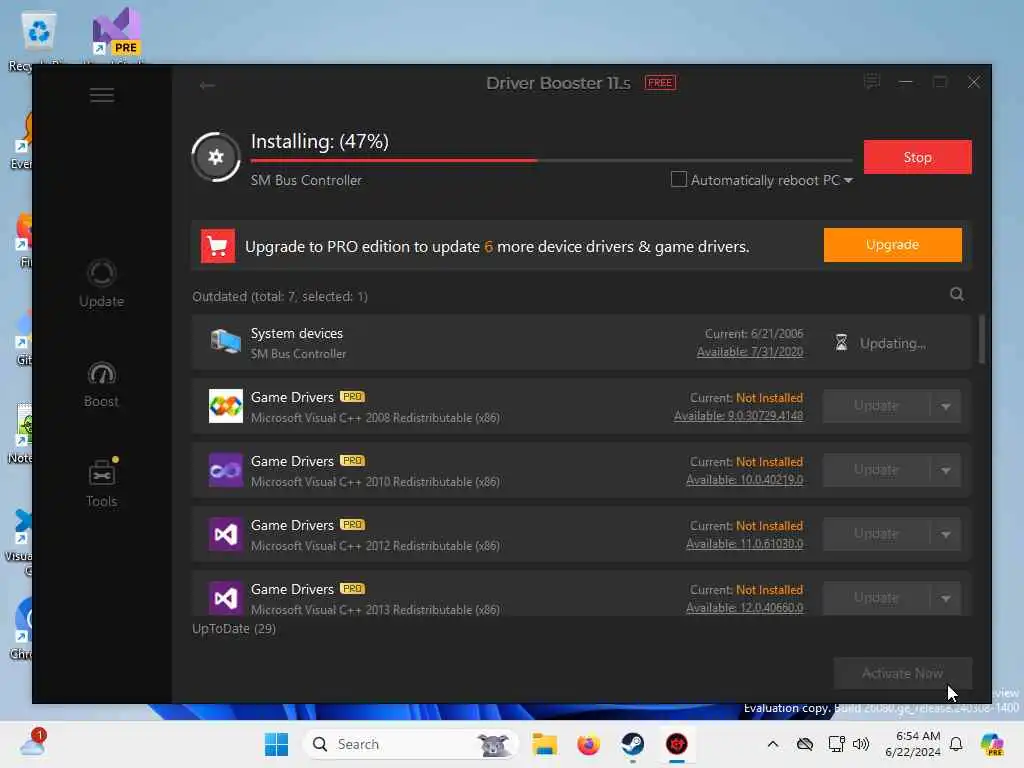
Task: Click Driver Booster taskbar icon
Action: 677,744
